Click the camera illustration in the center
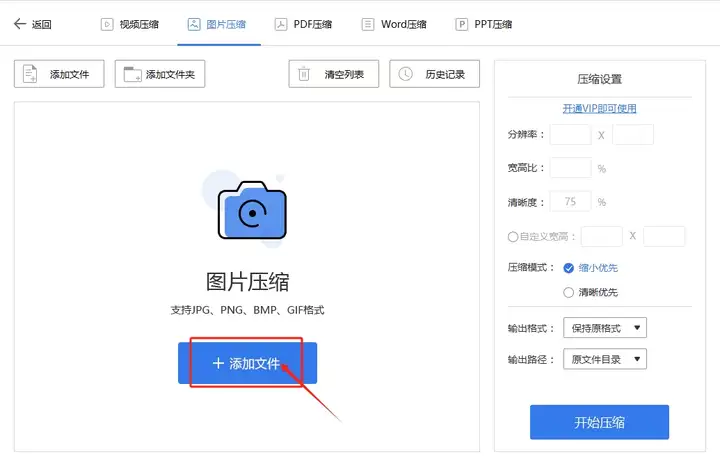 [252, 210]
